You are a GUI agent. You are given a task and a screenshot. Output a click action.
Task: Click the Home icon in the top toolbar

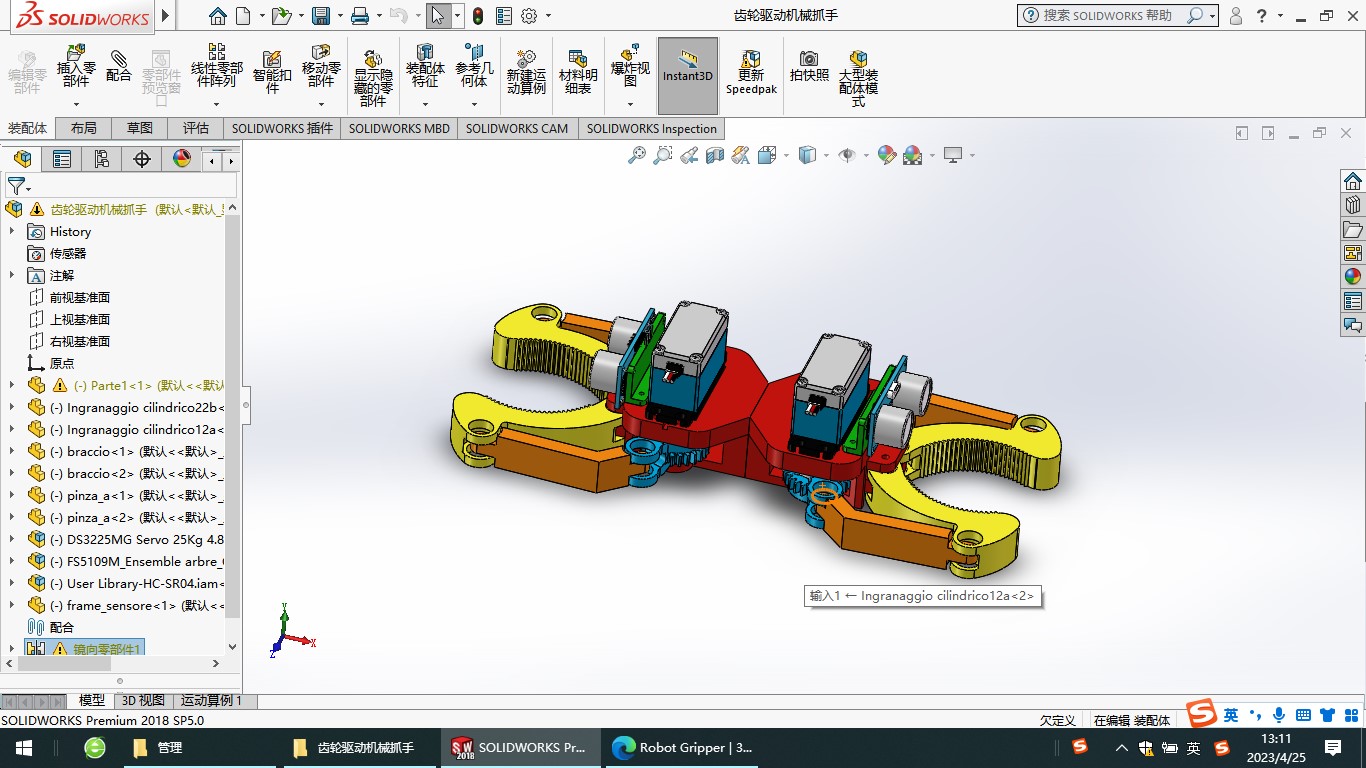click(x=218, y=16)
